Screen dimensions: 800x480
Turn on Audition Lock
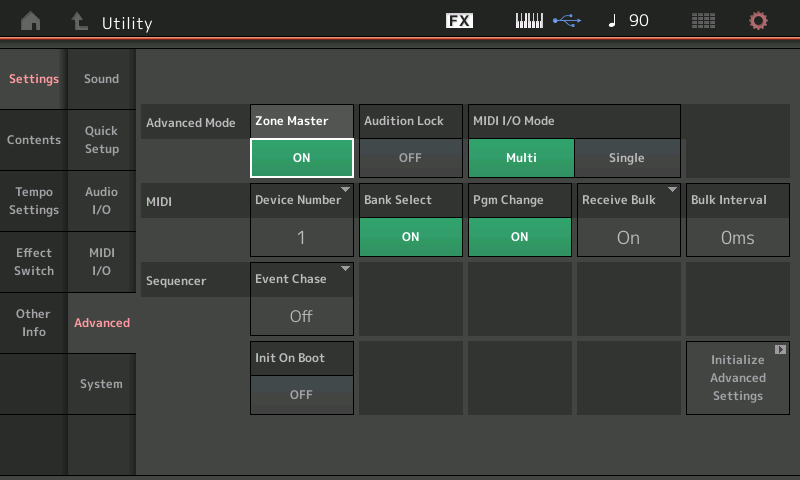[410, 158]
